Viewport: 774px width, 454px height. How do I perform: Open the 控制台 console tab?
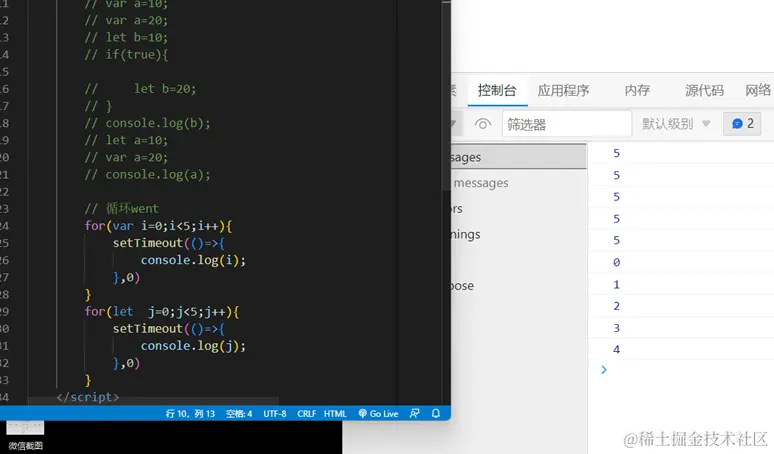[x=497, y=90]
